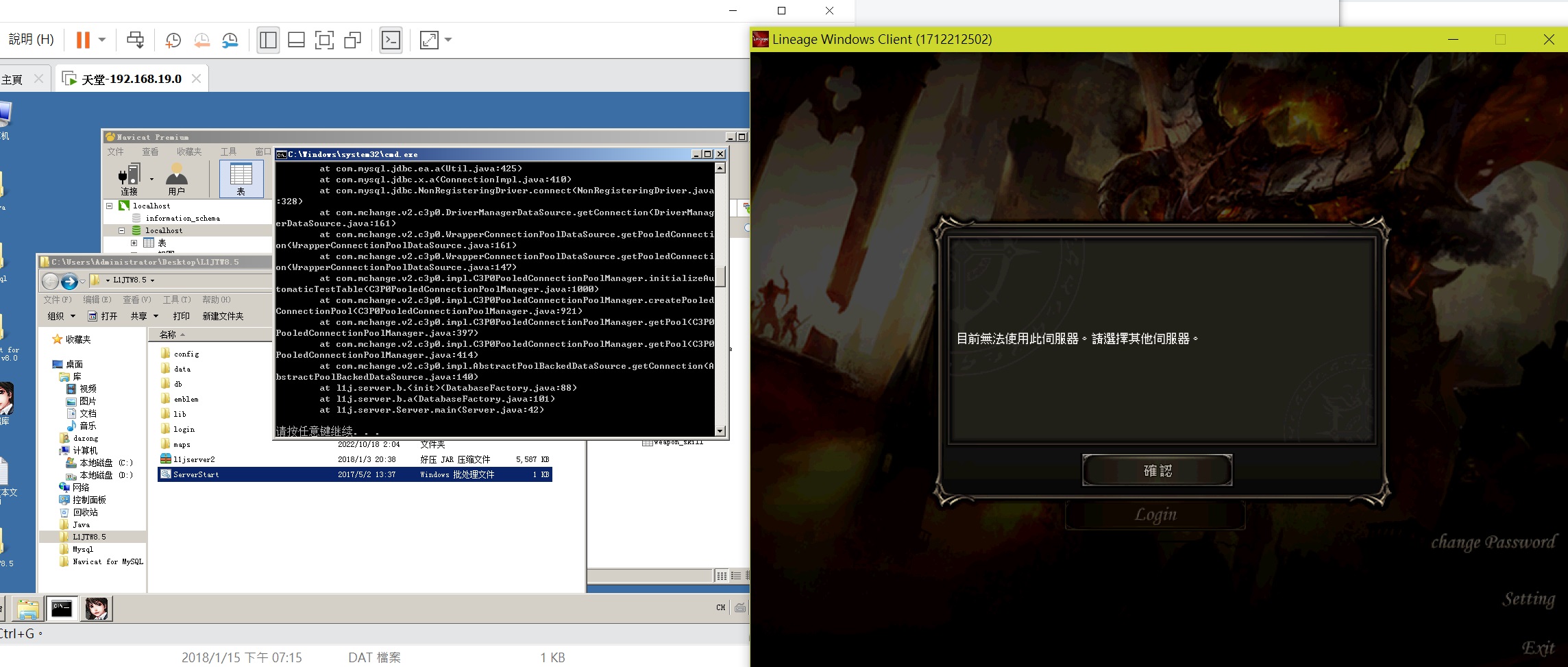Viewport: 1568px width, 667px height.
Task: Expand the 表 node in Navicat tree
Action: pyautogui.click(x=134, y=243)
